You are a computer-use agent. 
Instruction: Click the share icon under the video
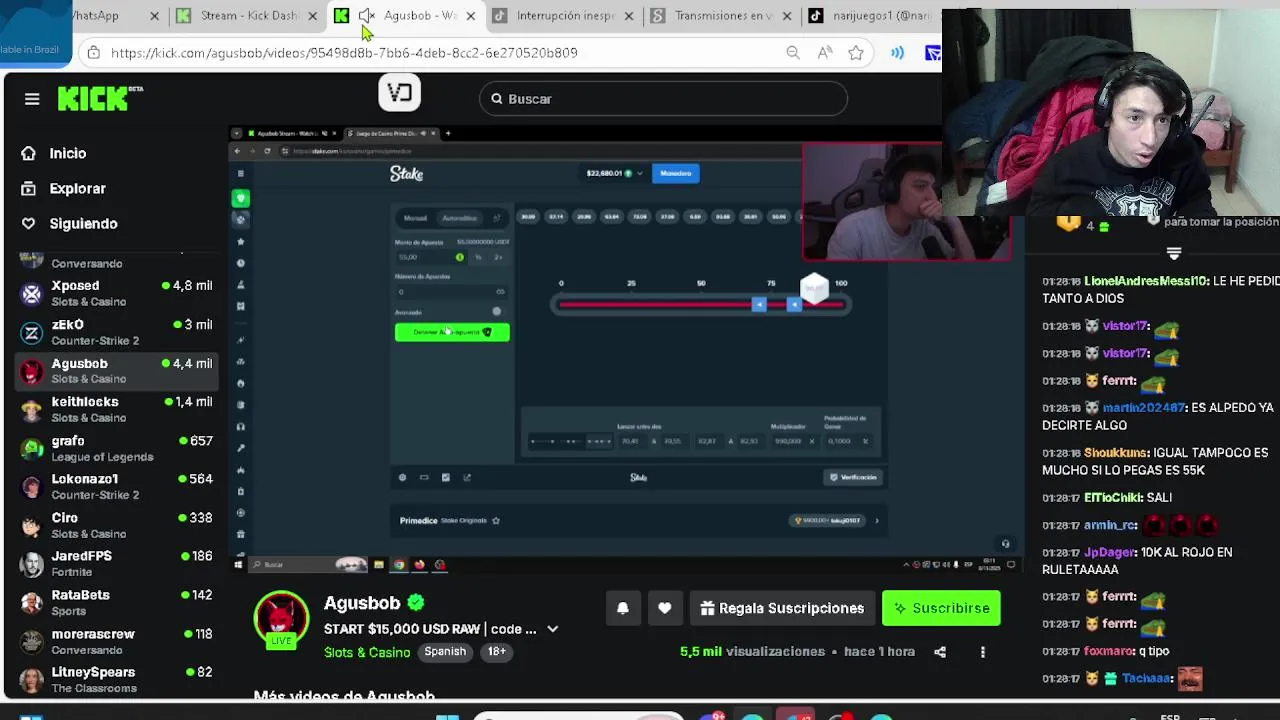tap(940, 652)
